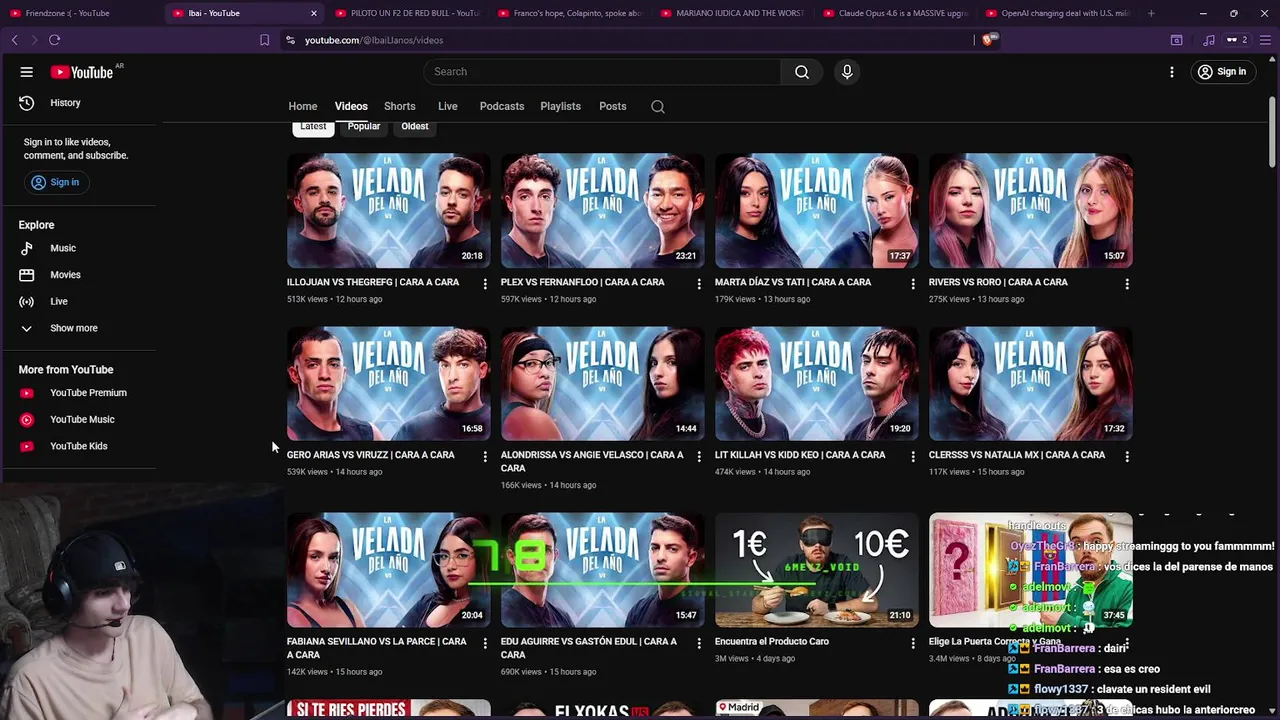Reload the page with browser refresh
Screen dimensions: 1280x720
(x=54, y=40)
